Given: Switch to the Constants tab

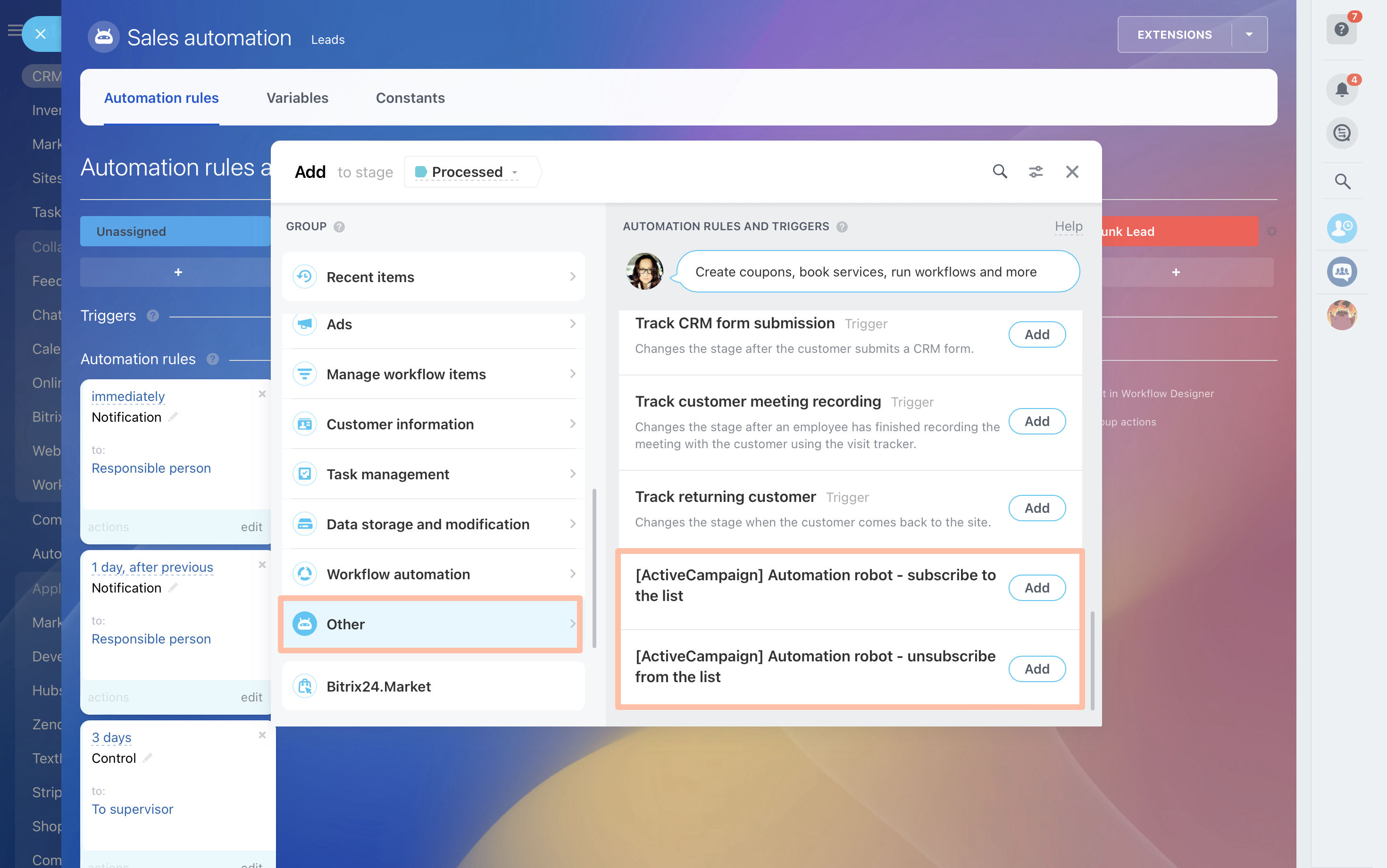Looking at the screenshot, I should click(x=410, y=98).
